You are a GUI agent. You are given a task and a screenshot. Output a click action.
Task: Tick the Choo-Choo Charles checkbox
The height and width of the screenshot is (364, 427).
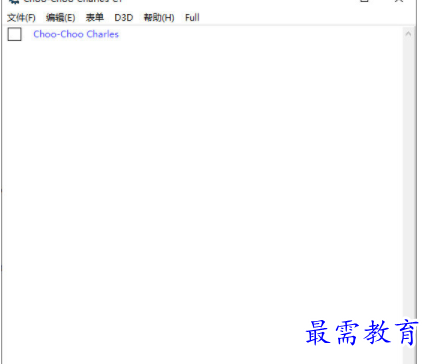coord(15,34)
